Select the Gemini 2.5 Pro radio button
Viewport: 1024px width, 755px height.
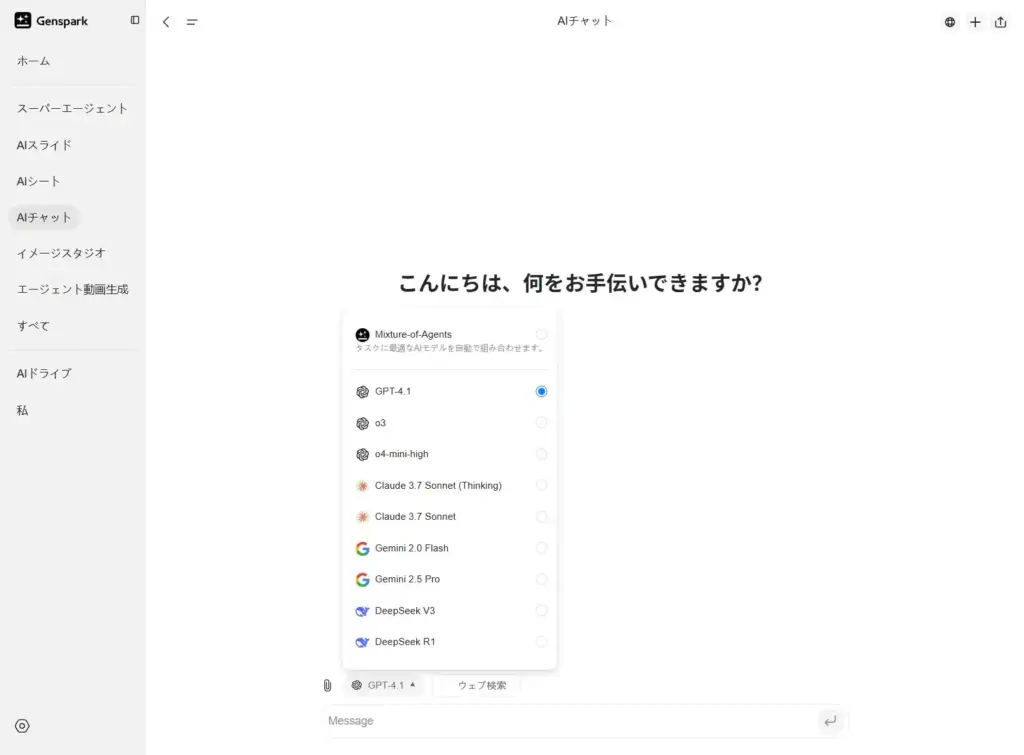click(541, 579)
